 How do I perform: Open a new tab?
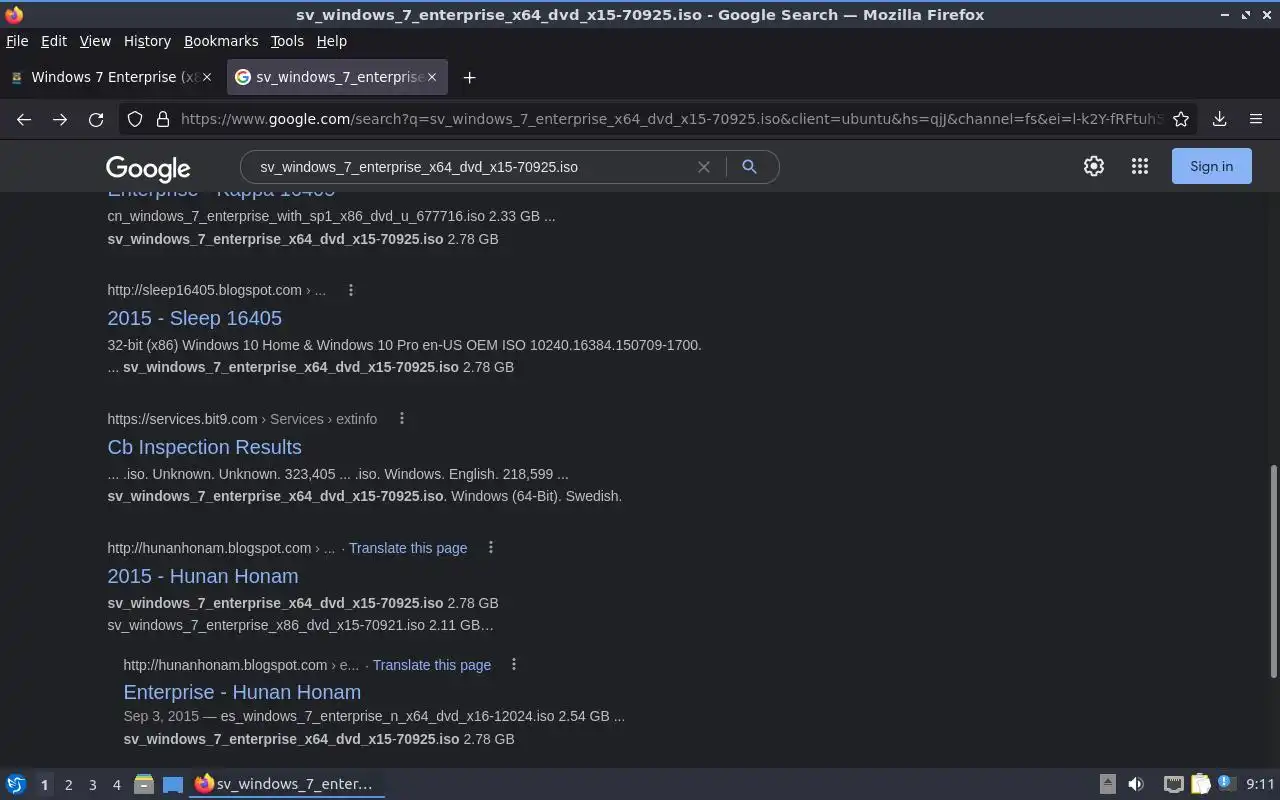pos(469,77)
